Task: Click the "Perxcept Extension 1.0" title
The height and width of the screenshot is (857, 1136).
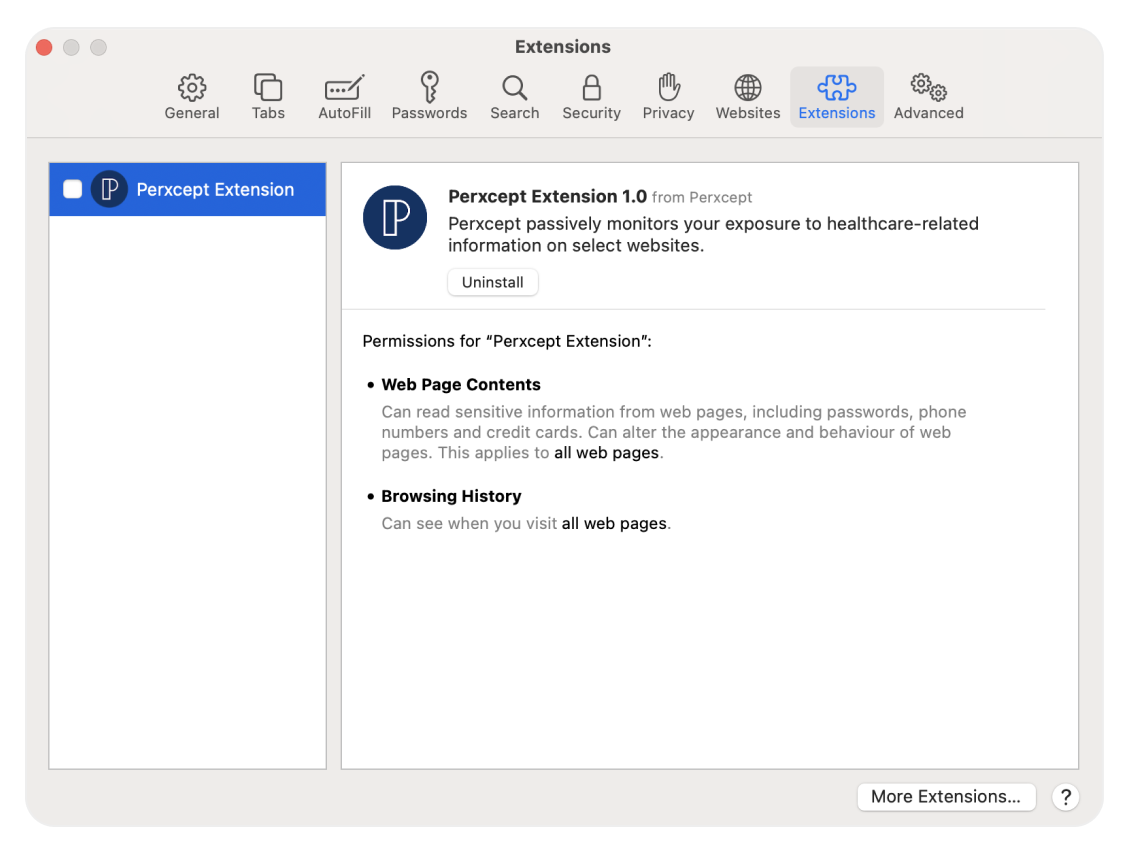Action: coord(547,196)
